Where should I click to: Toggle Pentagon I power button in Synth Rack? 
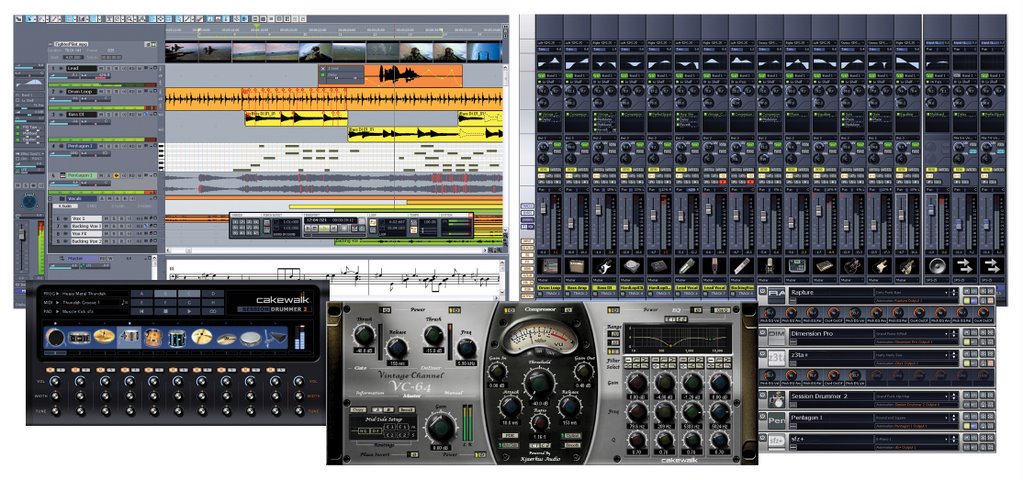point(763,416)
